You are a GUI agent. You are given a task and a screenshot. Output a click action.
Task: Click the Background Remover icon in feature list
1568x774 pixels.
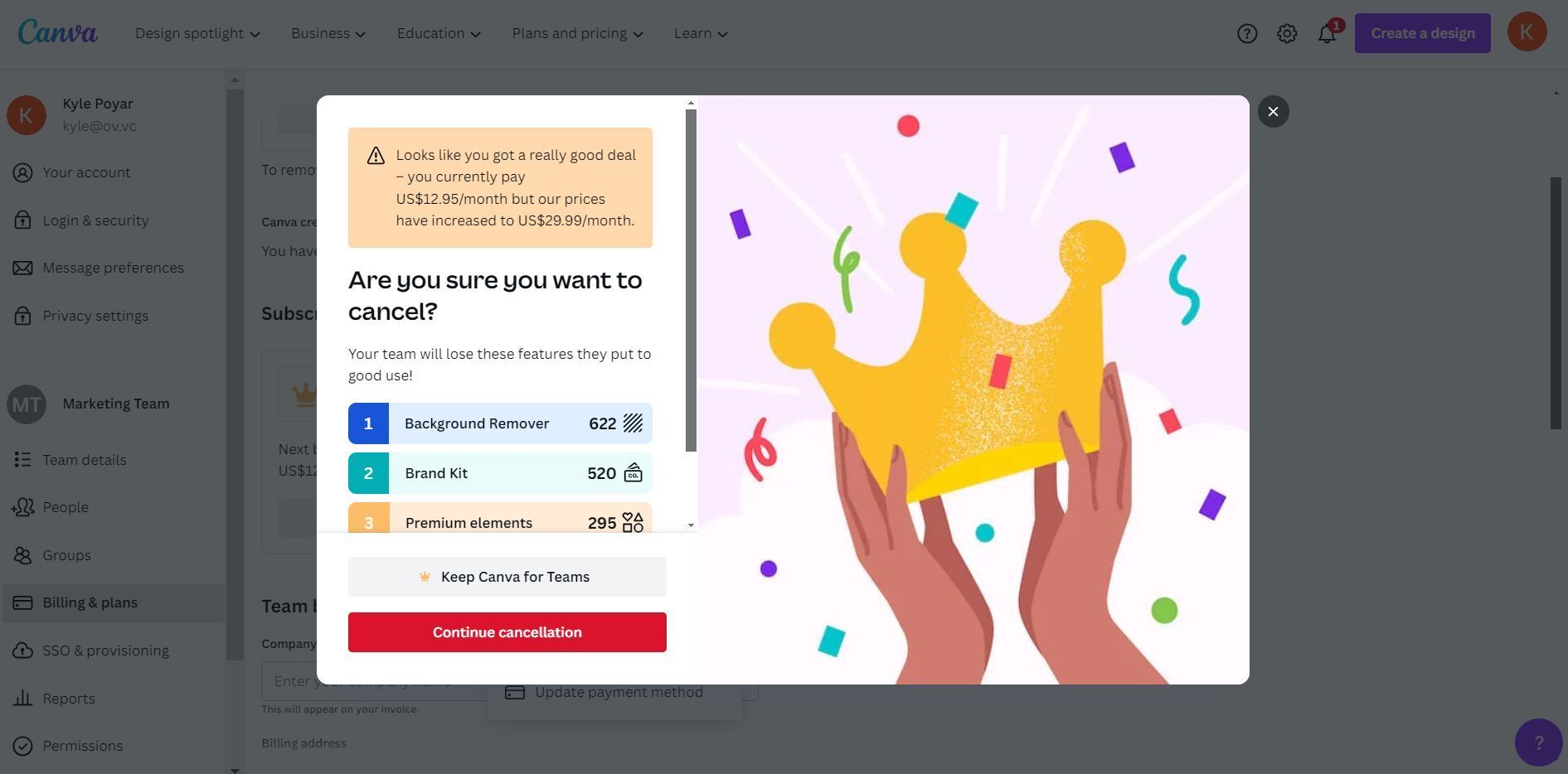point(633,423)
